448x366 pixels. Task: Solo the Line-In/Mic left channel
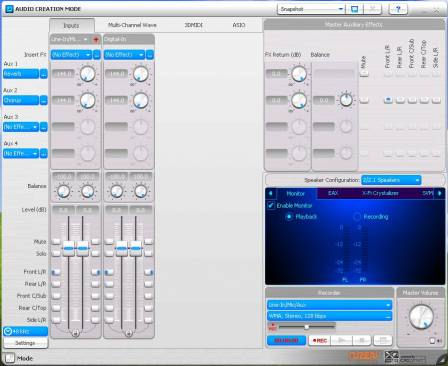56,254
